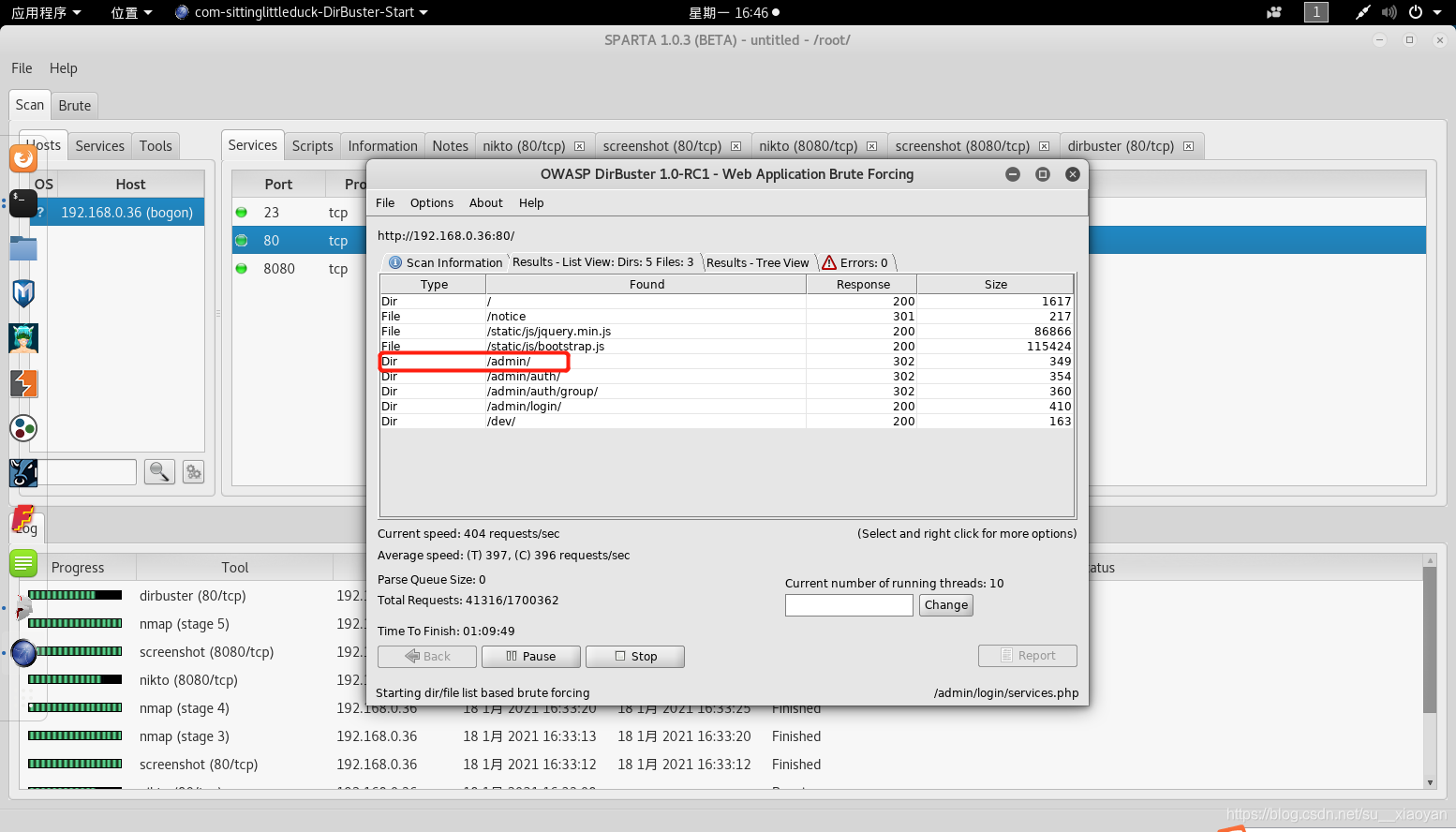Click nikto (8080/tcp) progress bar
The height and width of the screenshot is (832, 1456).
75,679
